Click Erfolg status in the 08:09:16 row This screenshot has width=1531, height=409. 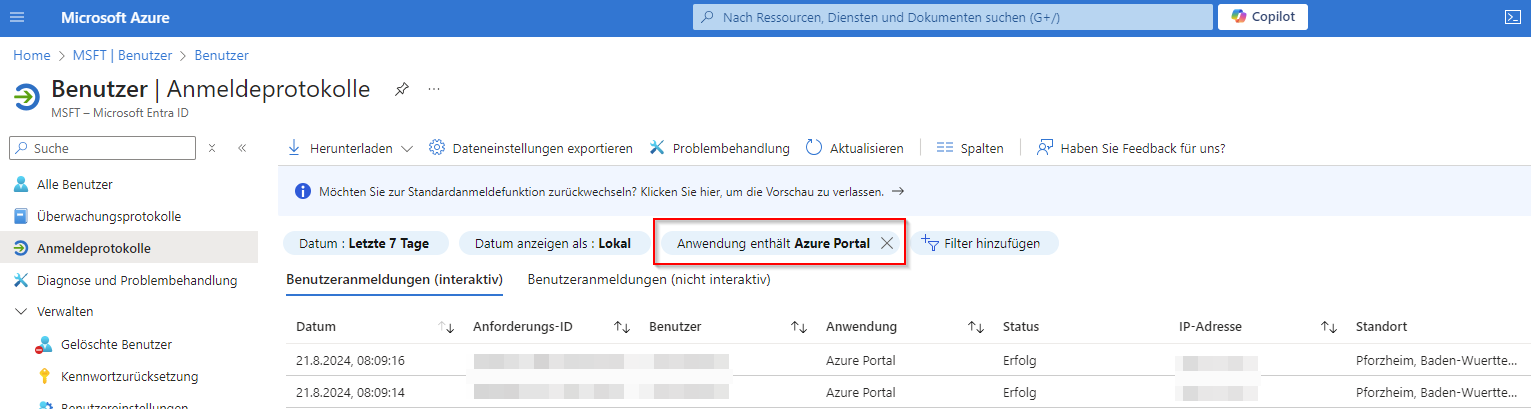pos(1019,360)
